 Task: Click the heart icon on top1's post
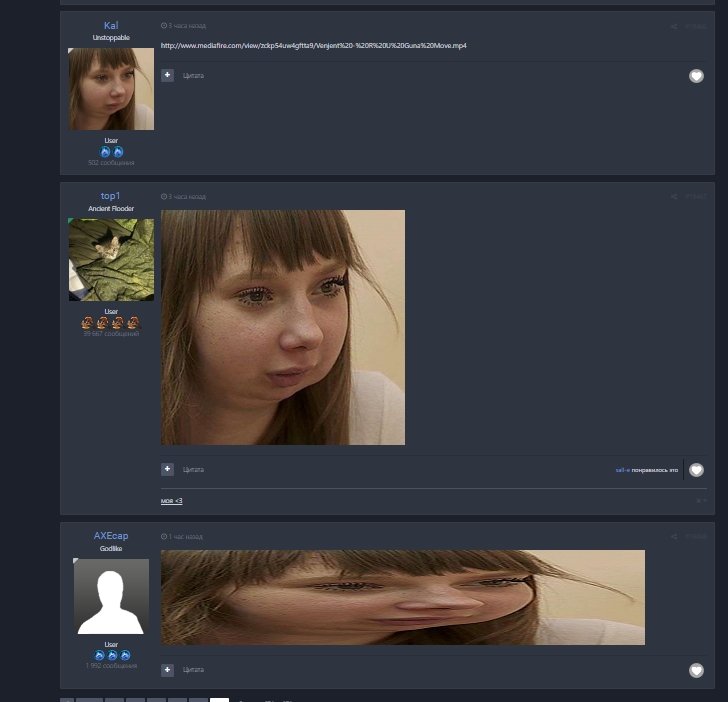[696, 470]
